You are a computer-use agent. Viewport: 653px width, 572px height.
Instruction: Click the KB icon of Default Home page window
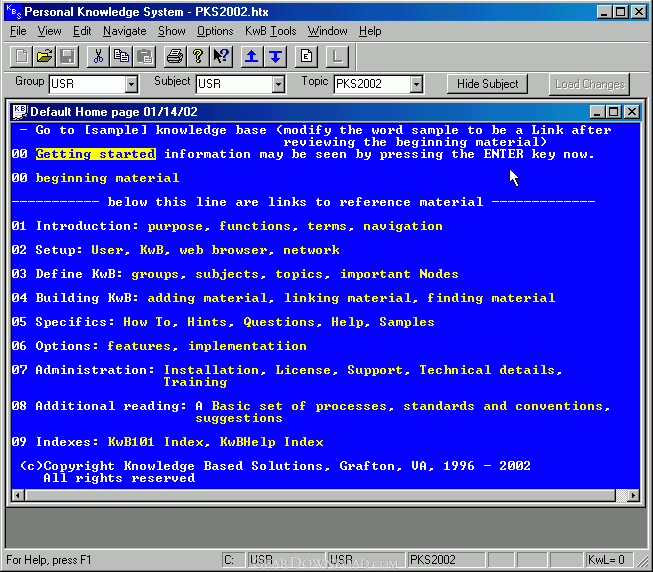20,112
